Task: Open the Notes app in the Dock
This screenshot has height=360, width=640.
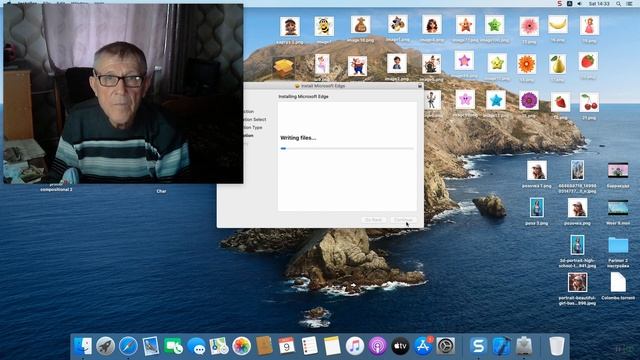Action: (x=332, y=346)
